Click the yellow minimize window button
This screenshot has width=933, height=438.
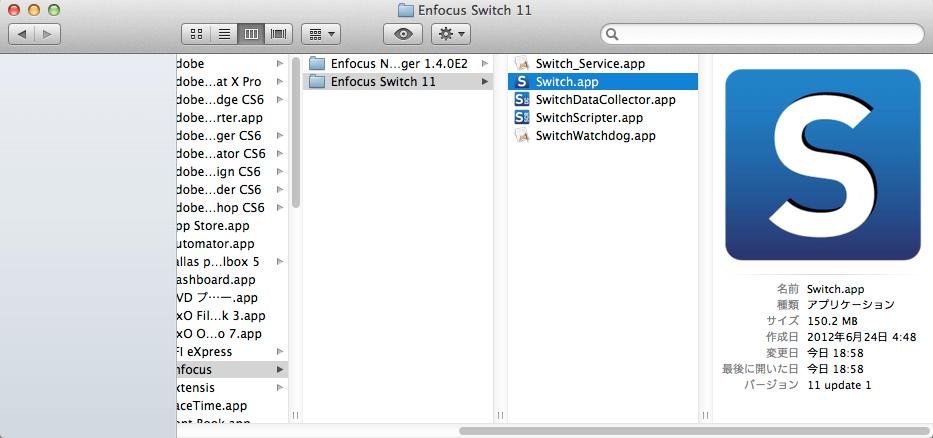pyautogui.click(x=34, y=10)
